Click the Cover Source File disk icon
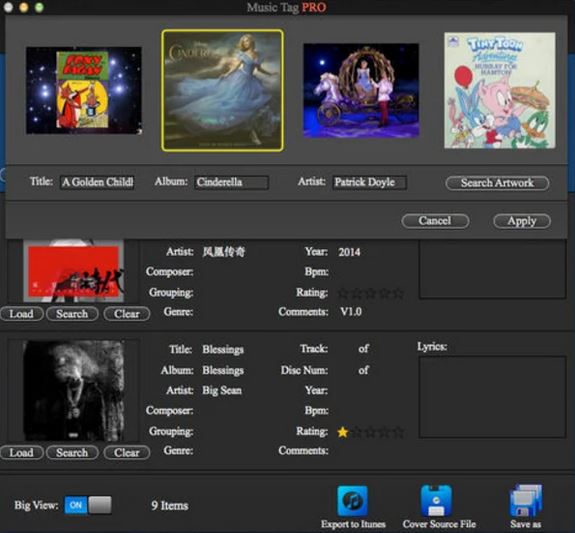 (436, 501)
